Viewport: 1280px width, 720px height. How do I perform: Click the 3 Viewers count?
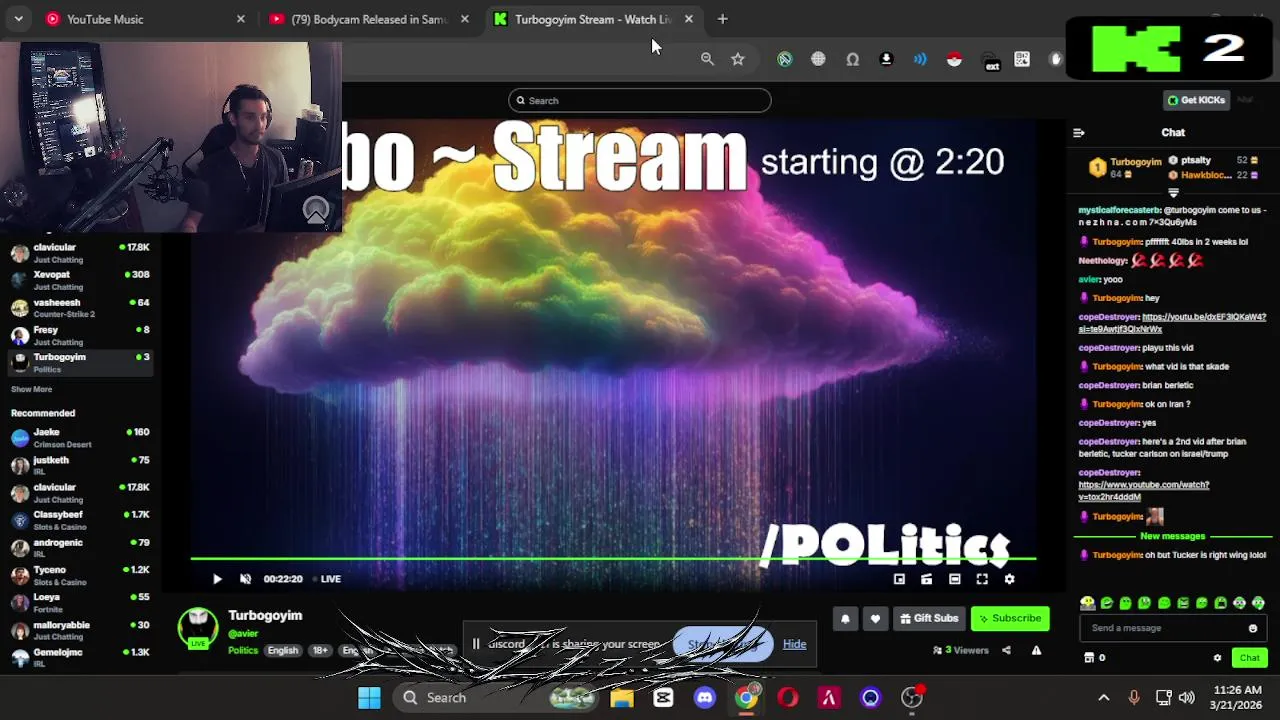pyautogui.click(x=960, y=650)
